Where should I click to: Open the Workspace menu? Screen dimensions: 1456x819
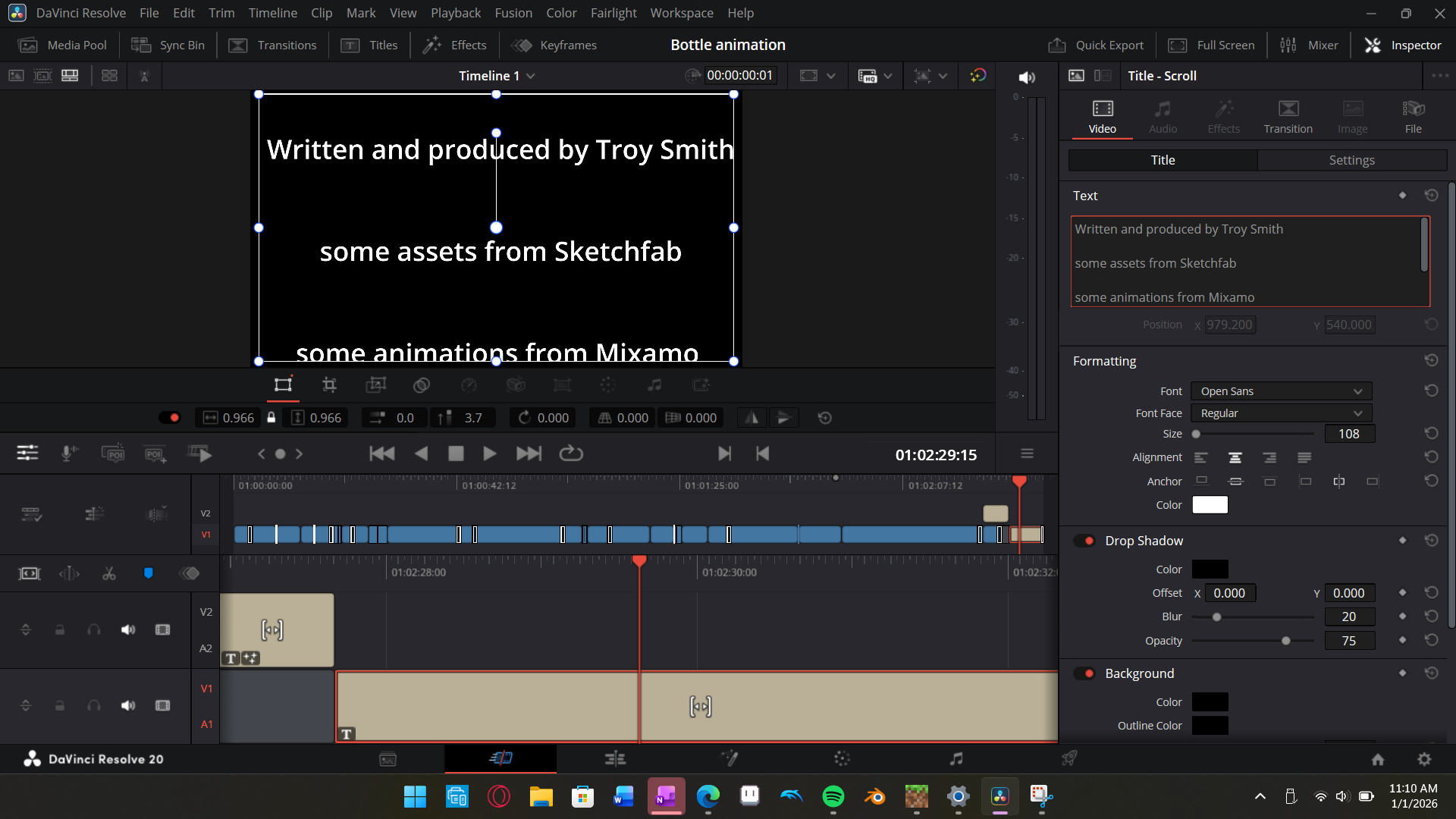tap(682, 13)
